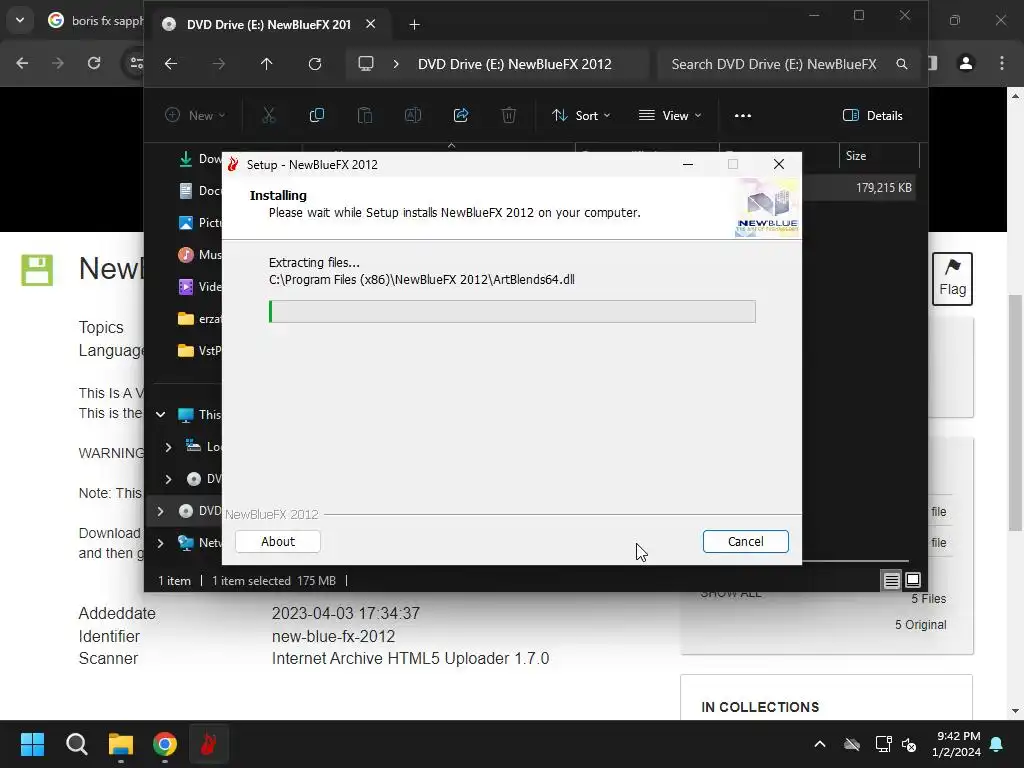Open the View dropdown menu

point(670,116)
